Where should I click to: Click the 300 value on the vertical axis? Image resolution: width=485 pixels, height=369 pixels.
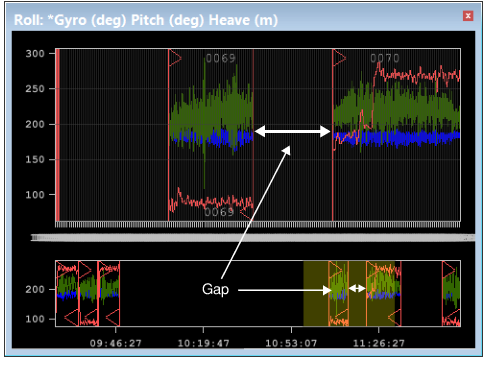[x=35, y=53]
